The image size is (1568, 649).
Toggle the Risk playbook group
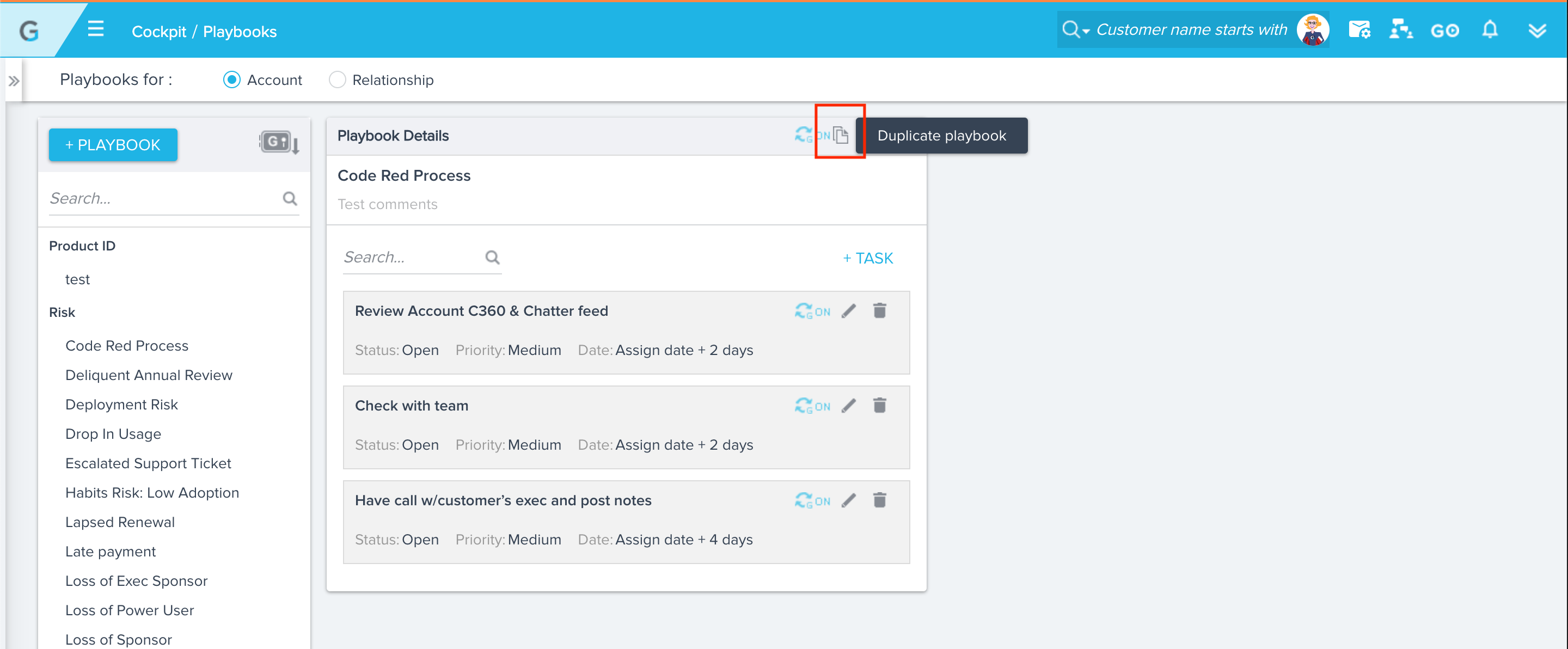pos(62,312)
